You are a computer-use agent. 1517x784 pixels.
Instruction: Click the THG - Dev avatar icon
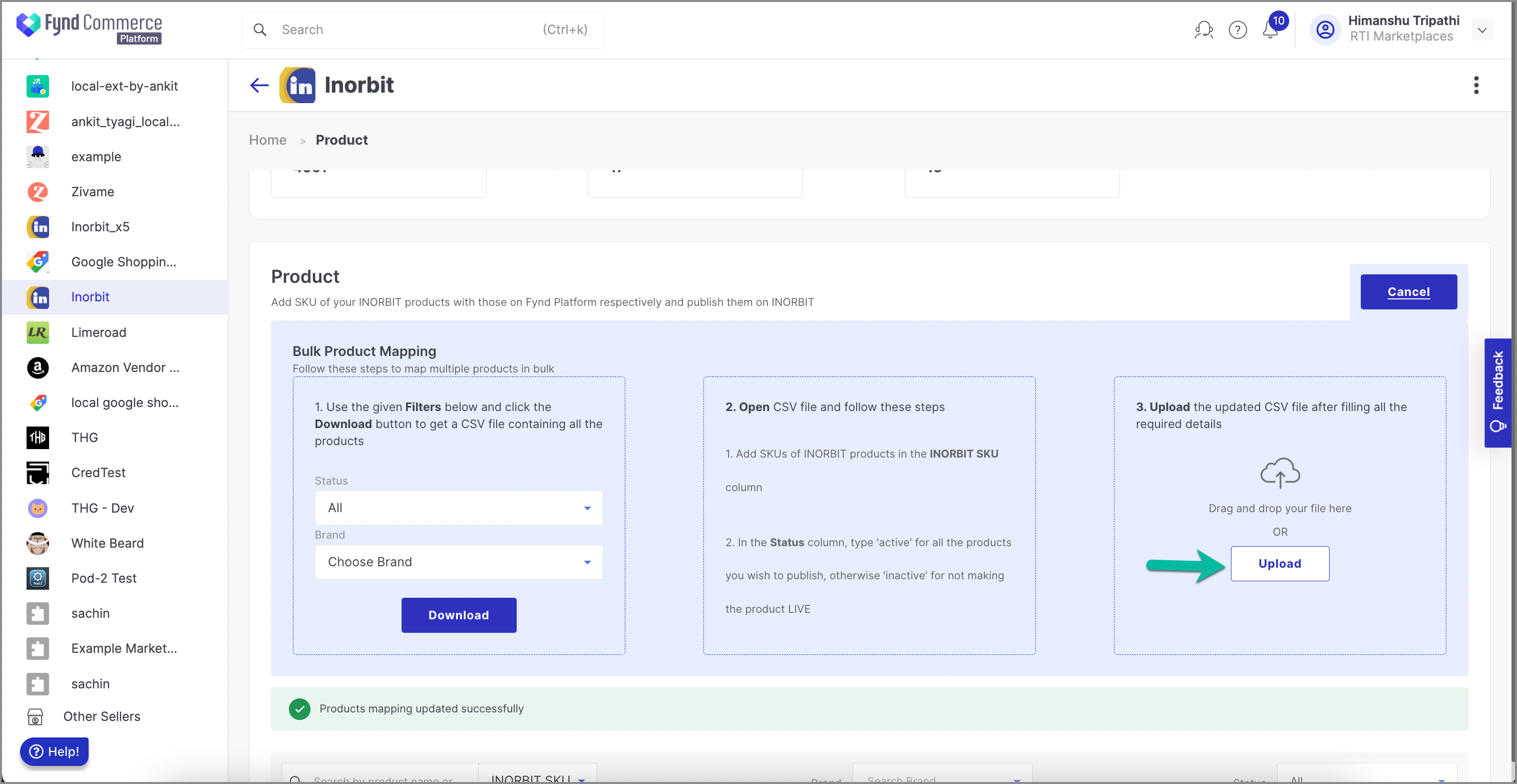38,508
